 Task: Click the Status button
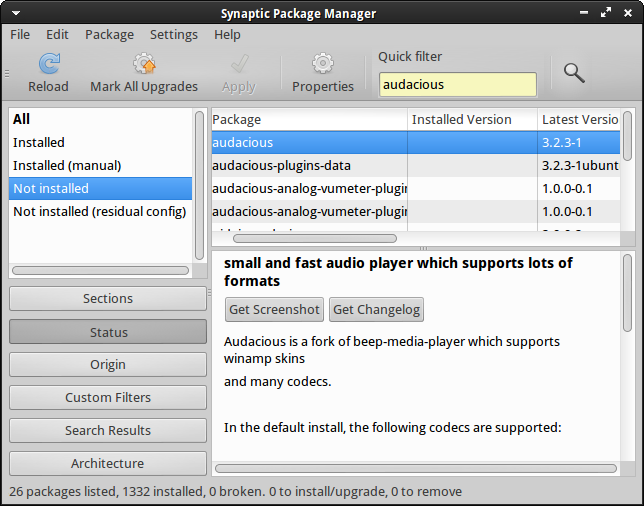[x=108, y=332]
